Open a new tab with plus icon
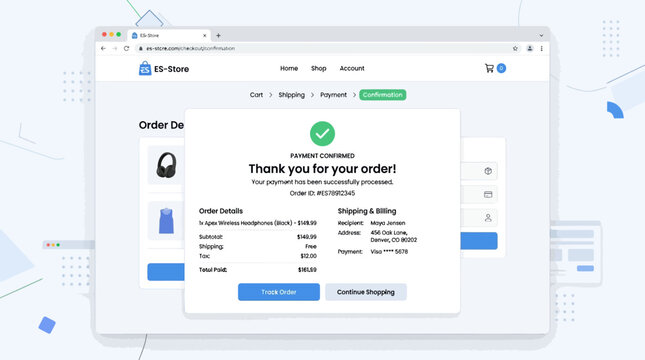This screenshot has height=360, width=645. pyautogui.click(x=218, y=36)
